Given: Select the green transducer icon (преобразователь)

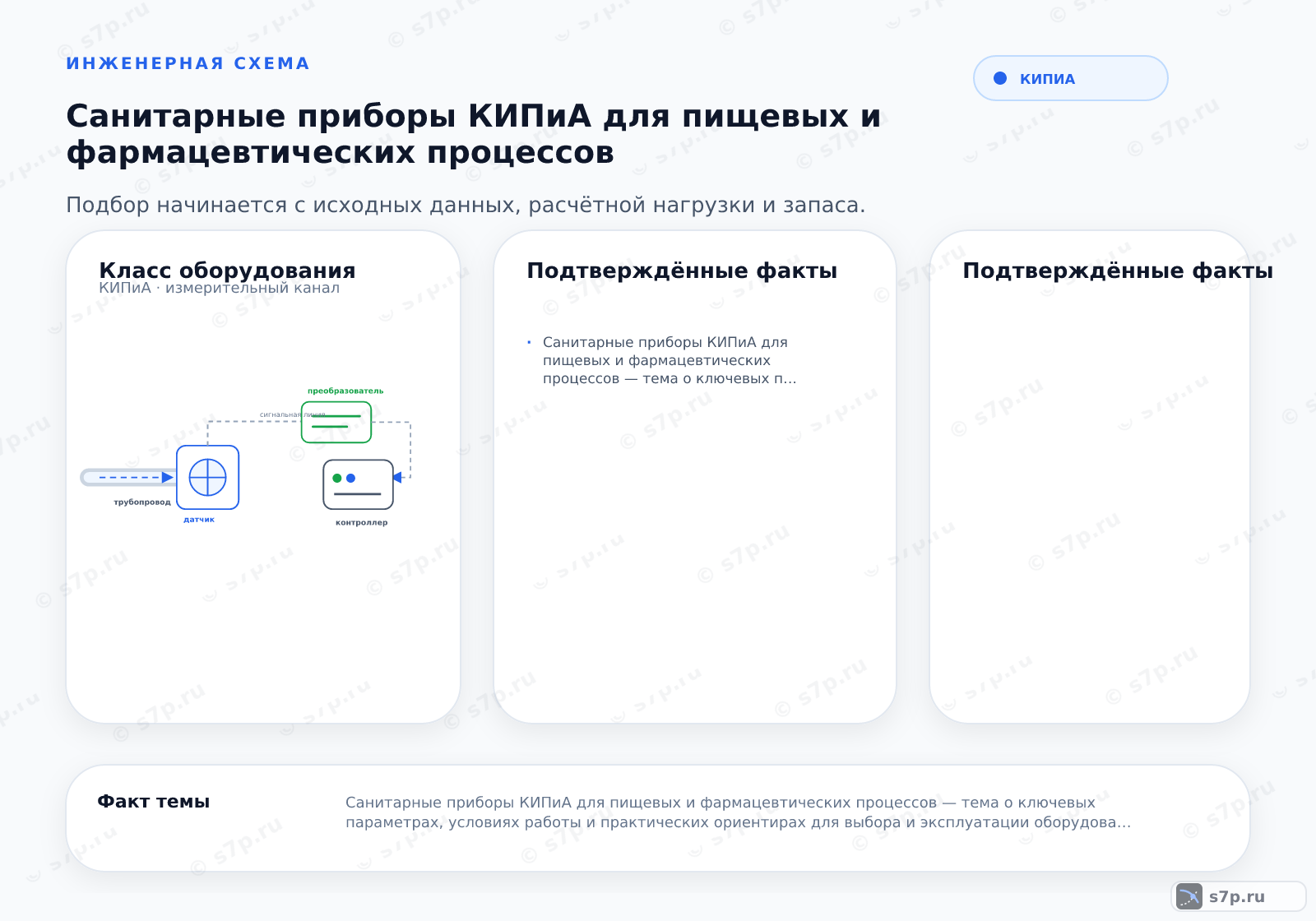Looking at the screenshot, I should [336, 422].
